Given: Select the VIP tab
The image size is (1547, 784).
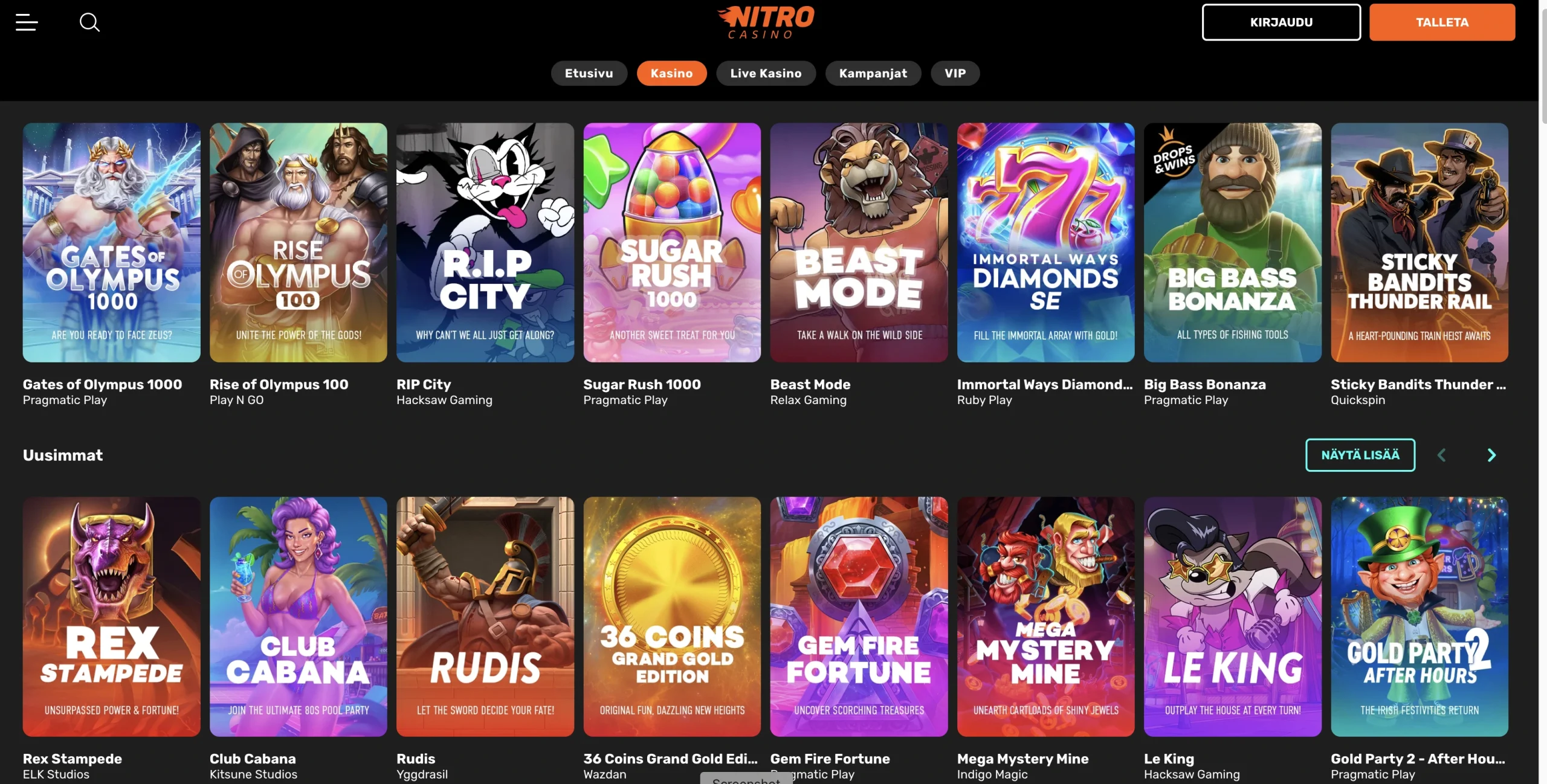Looking at the screenshot, I should coord(955,73).
